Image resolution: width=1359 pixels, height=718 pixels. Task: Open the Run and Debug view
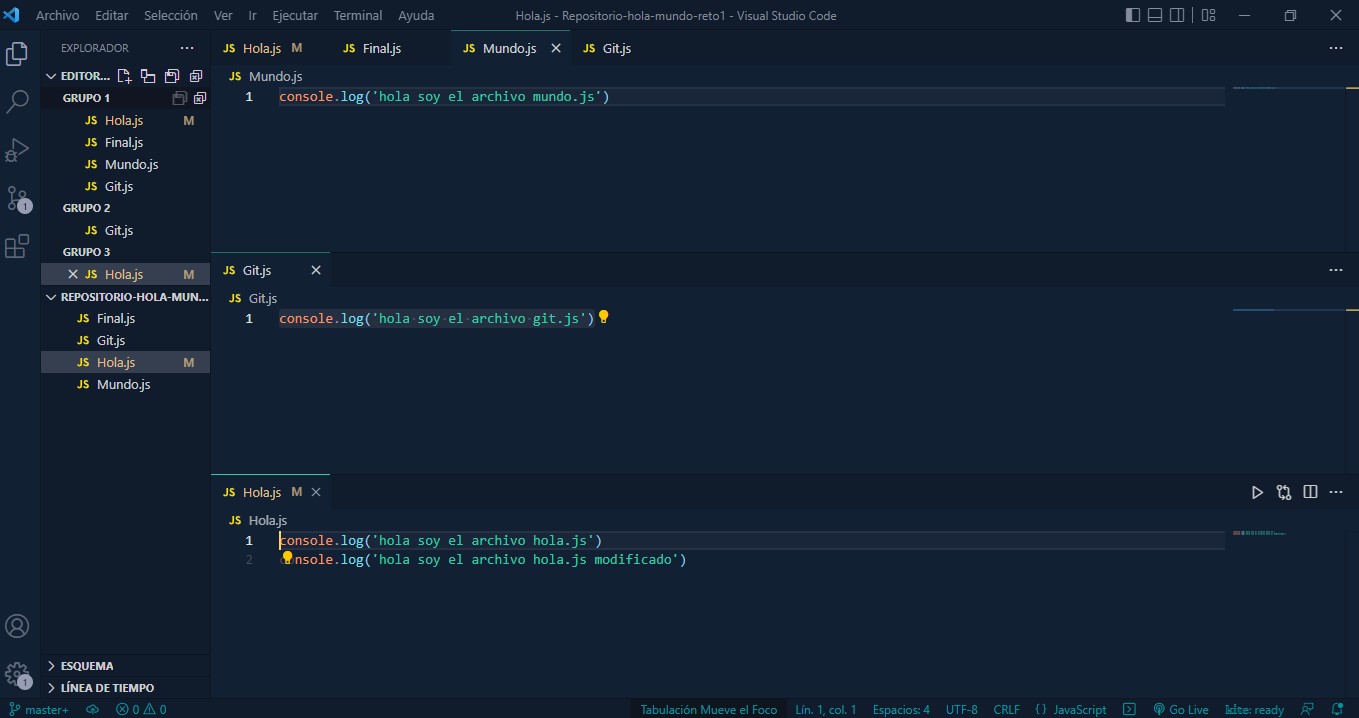(x=17, y=150)
